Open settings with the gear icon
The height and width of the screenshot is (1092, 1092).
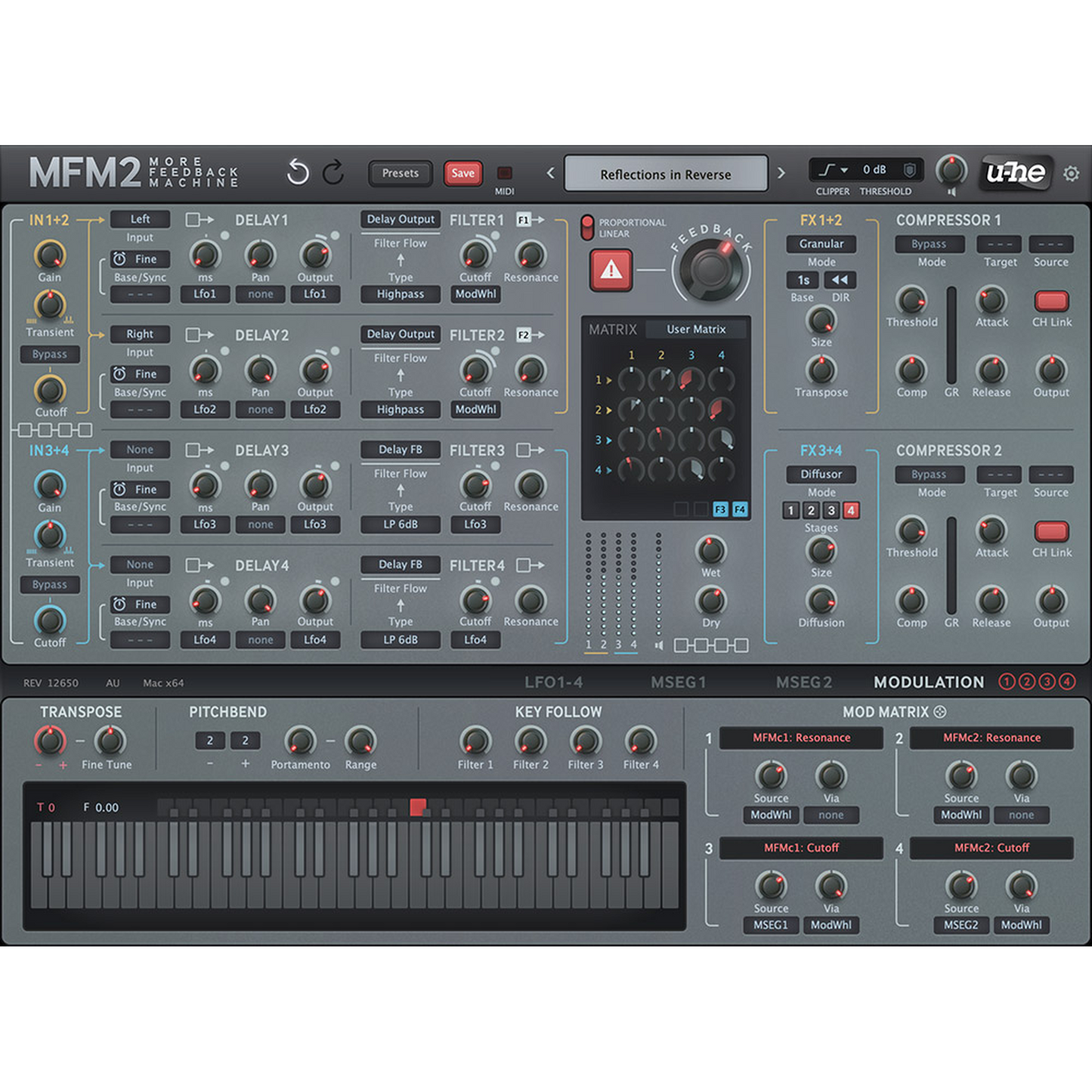coord(1071,174)
